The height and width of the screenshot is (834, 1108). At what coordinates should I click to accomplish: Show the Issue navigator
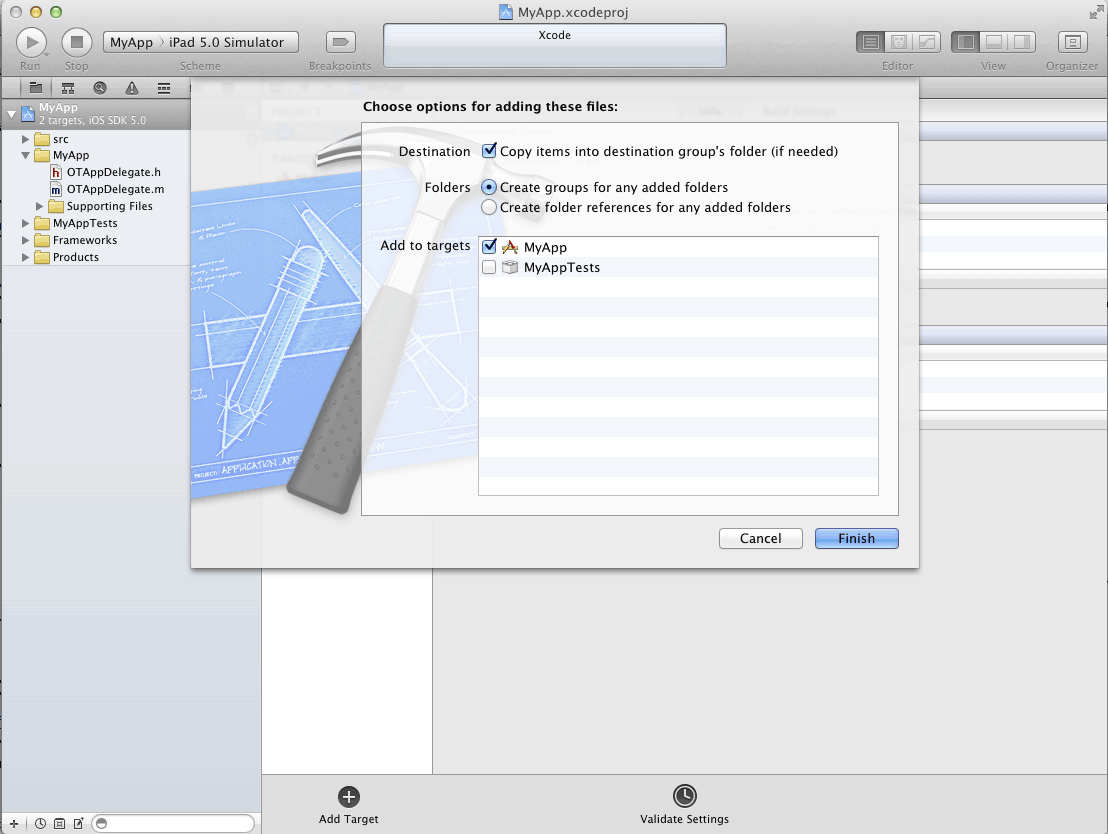pos(130,88)
